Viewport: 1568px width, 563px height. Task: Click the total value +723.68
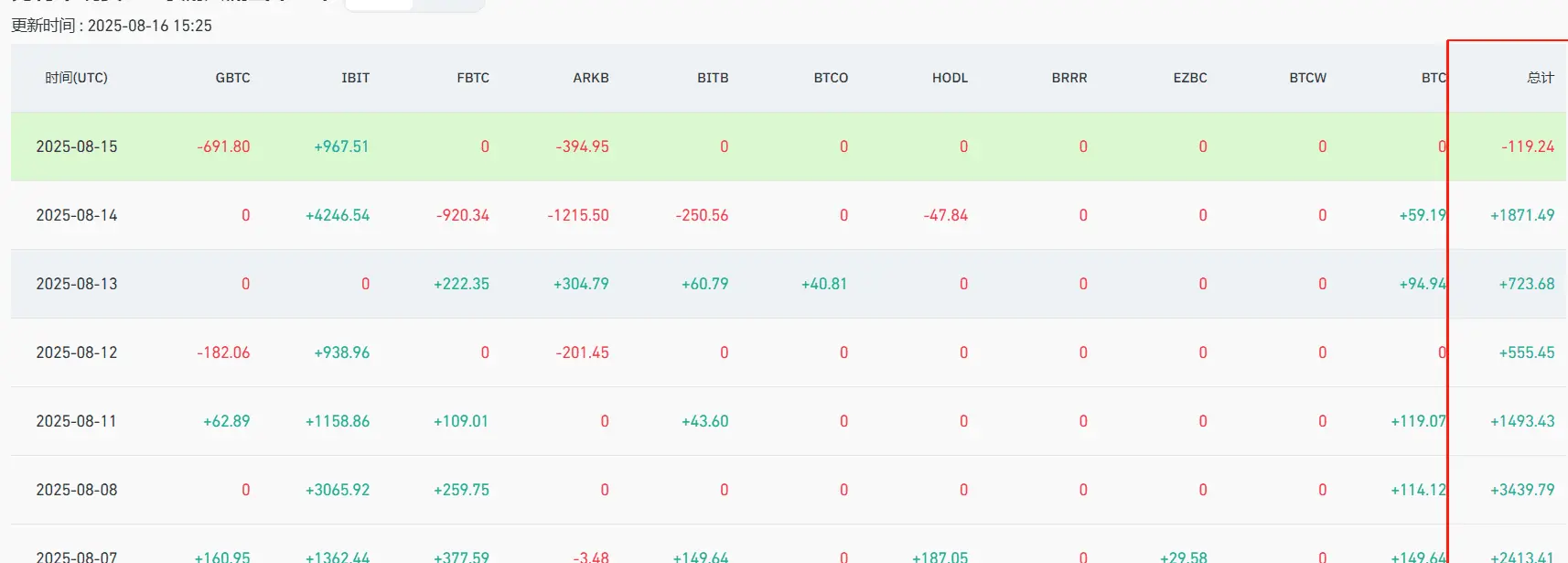click(1527, 284)
